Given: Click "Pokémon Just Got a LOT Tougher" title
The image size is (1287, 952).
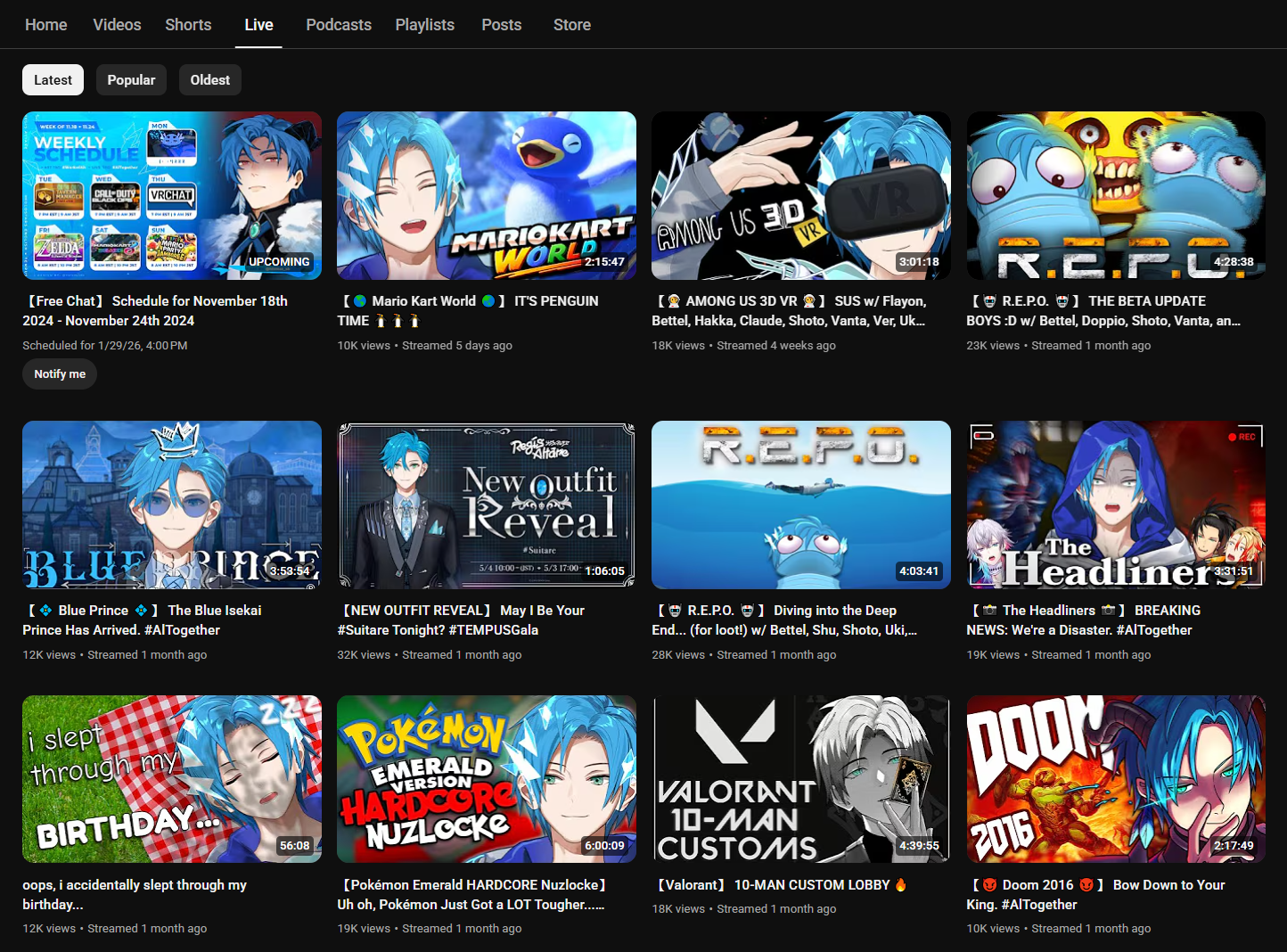Looking at the screenshot, I should pyautogui.click(x=472, y=895).
